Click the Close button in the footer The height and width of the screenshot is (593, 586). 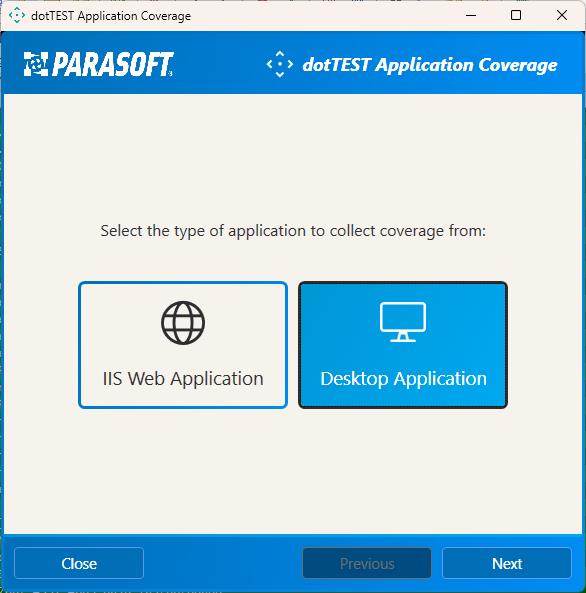pyautogui.click(x=79, y=564)
